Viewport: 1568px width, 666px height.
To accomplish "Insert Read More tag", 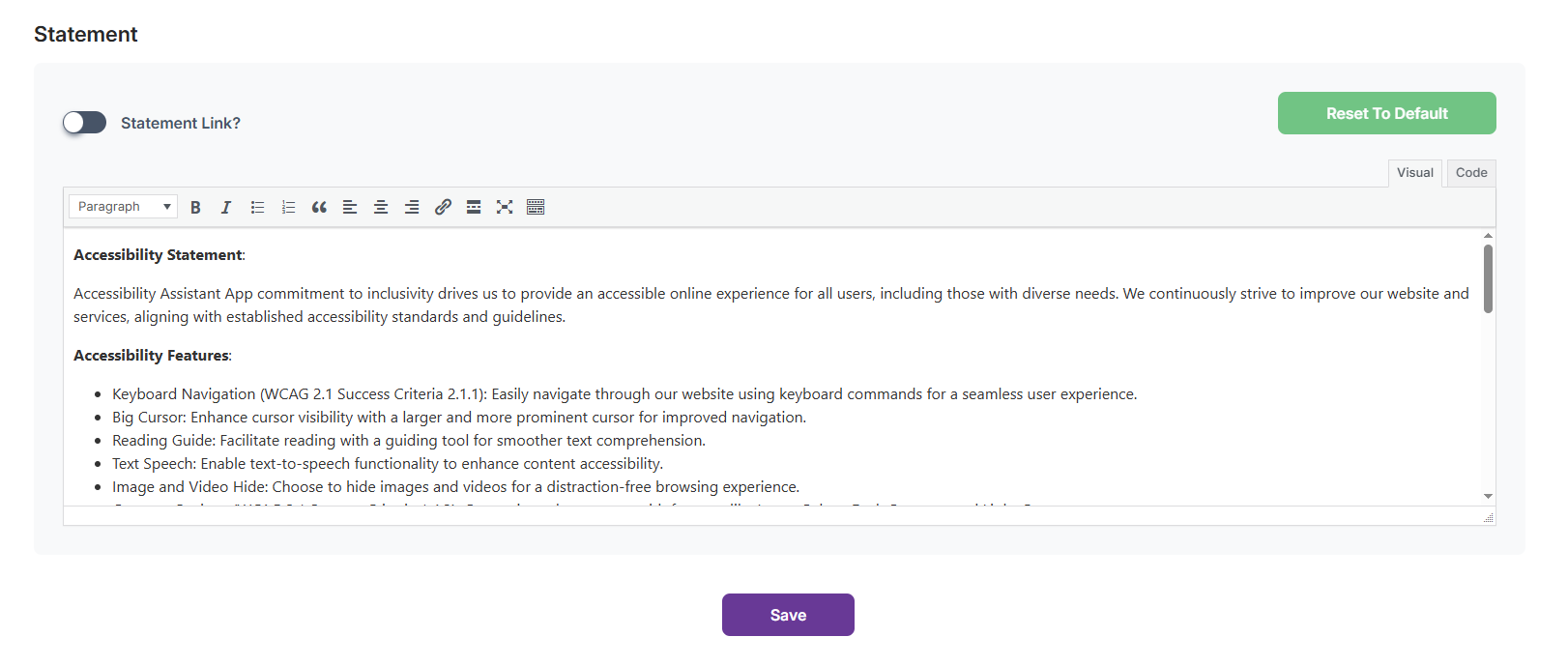I will pos(474,207).
